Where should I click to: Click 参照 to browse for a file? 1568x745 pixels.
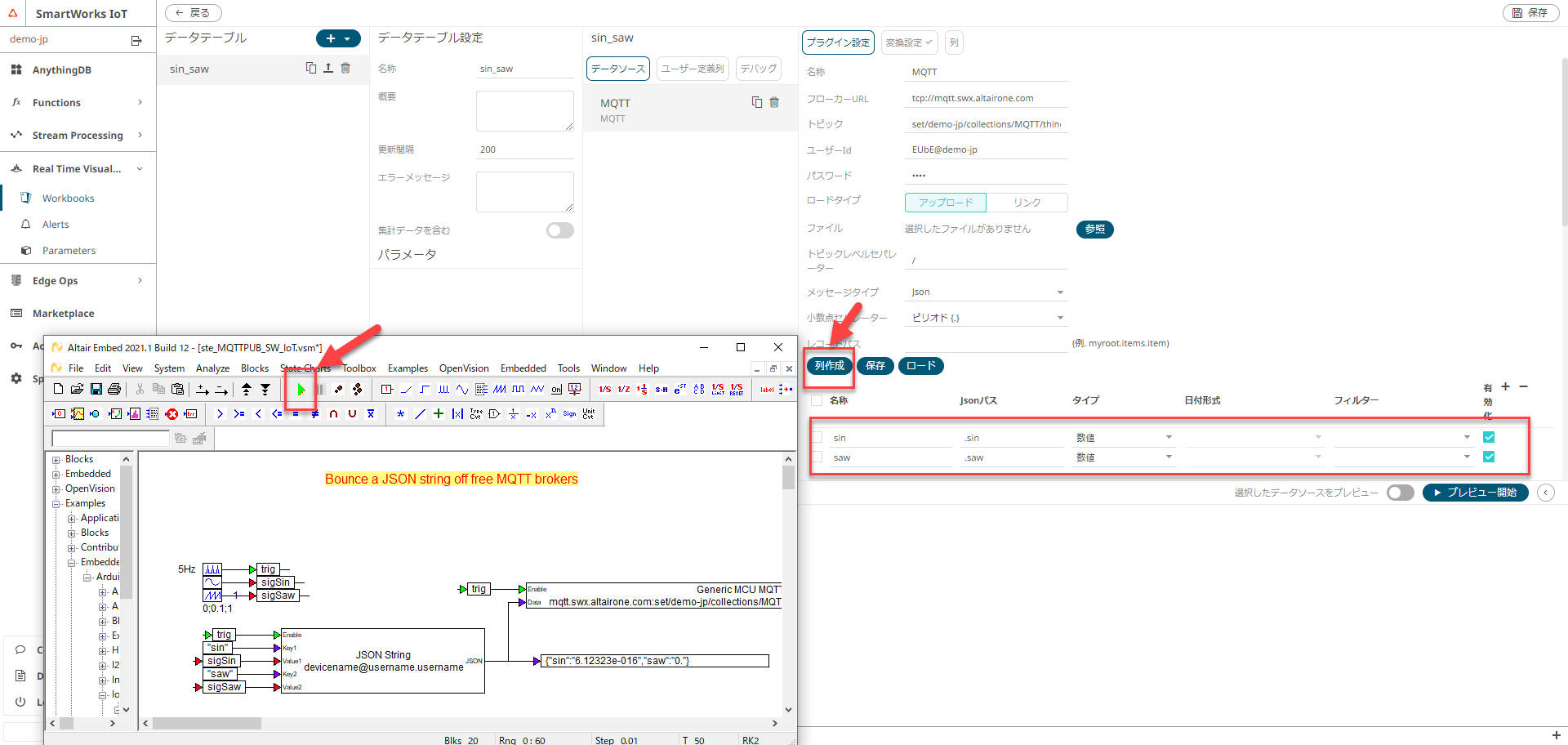click(x=1094, y=230)
